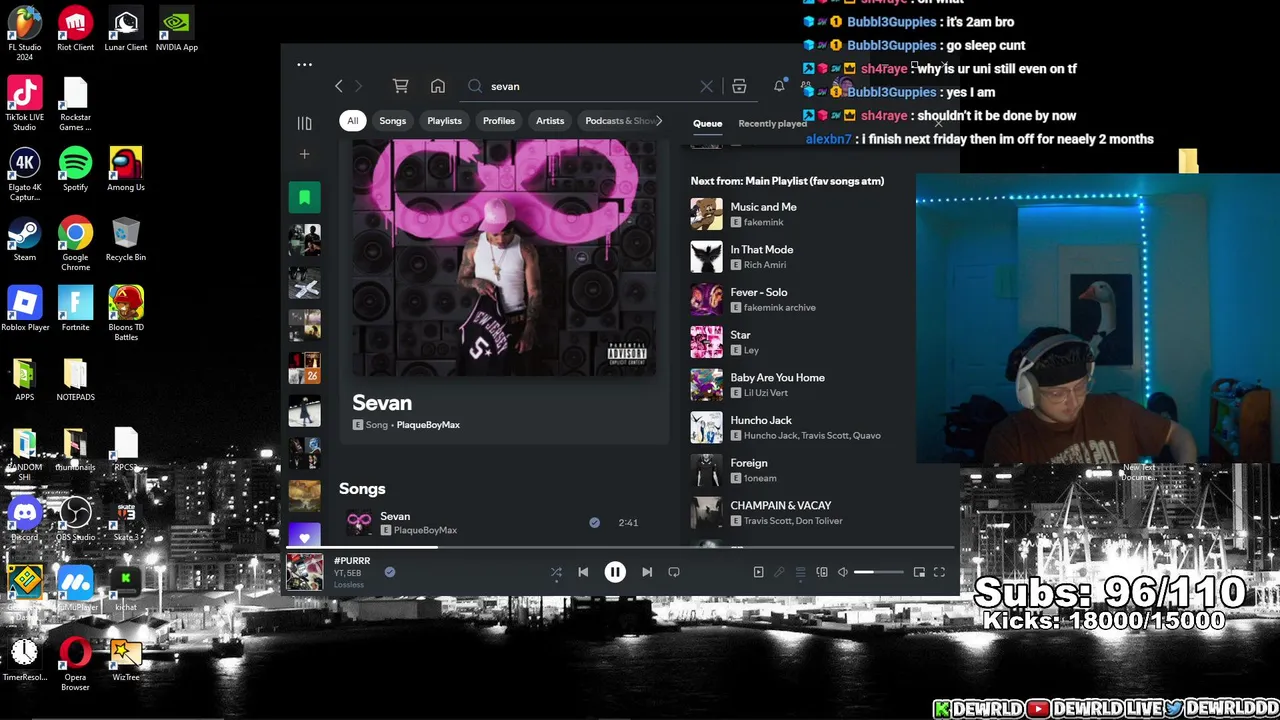The image size is (1280, 720).
Task: Open the Google Chrome desktop icon
Action: tap(75, 244)
